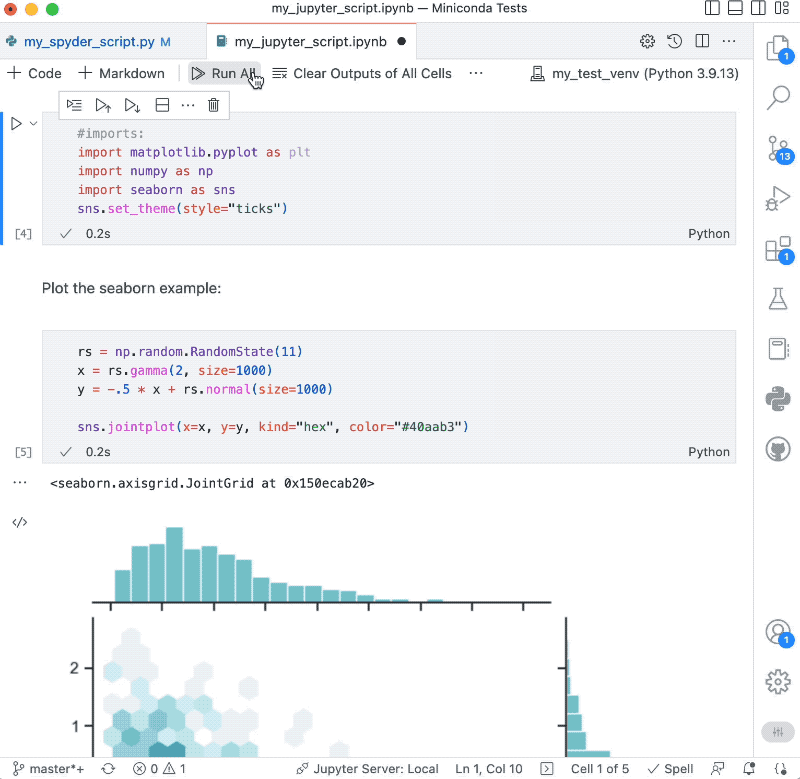Delete the imports cell with trash icon
Viewport: 800px width, 779px height.
(214, 105)
